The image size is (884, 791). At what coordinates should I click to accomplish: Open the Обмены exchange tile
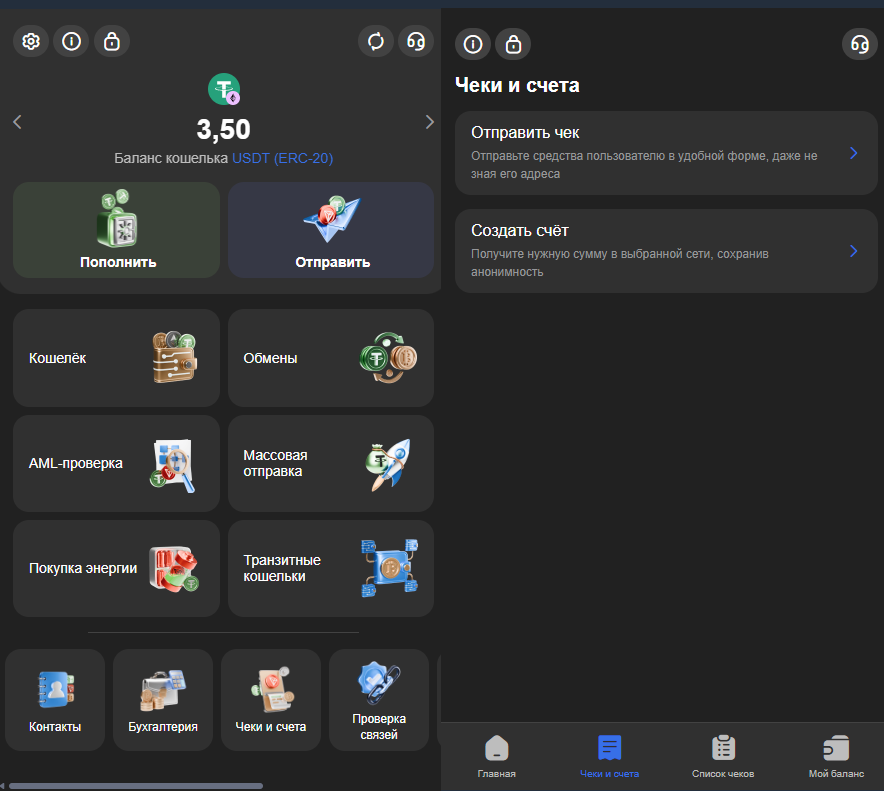(331, 358)
